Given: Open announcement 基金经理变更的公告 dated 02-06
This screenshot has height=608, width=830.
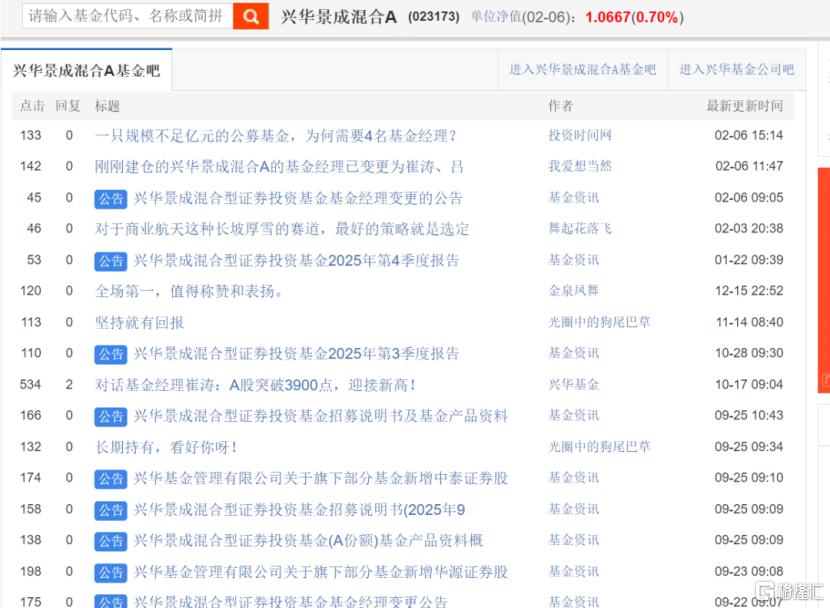Looking at the screenshot, I should point(298,198).
